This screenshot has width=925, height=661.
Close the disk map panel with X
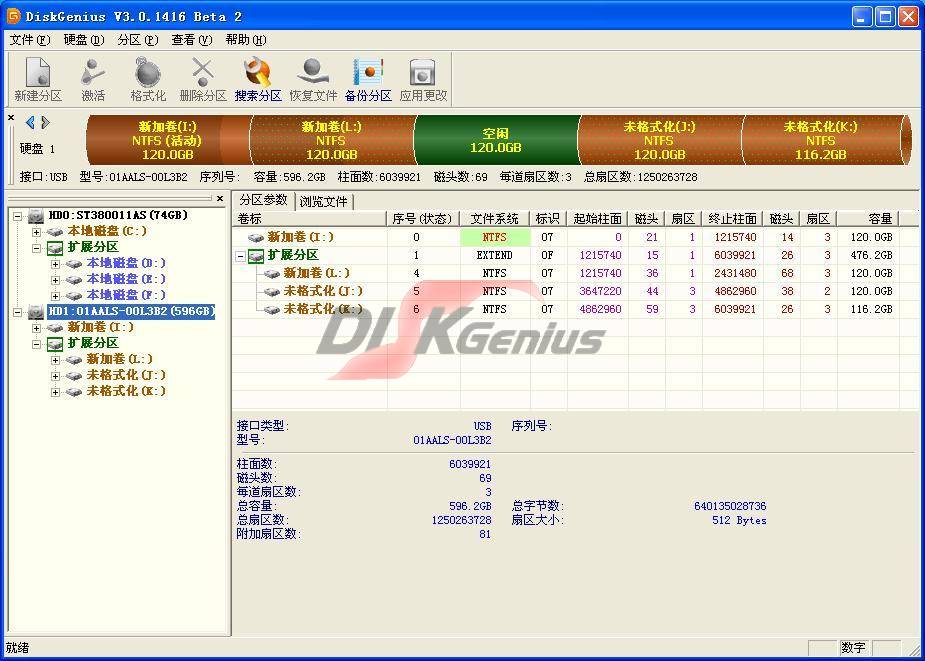click(x=11, y=118)
